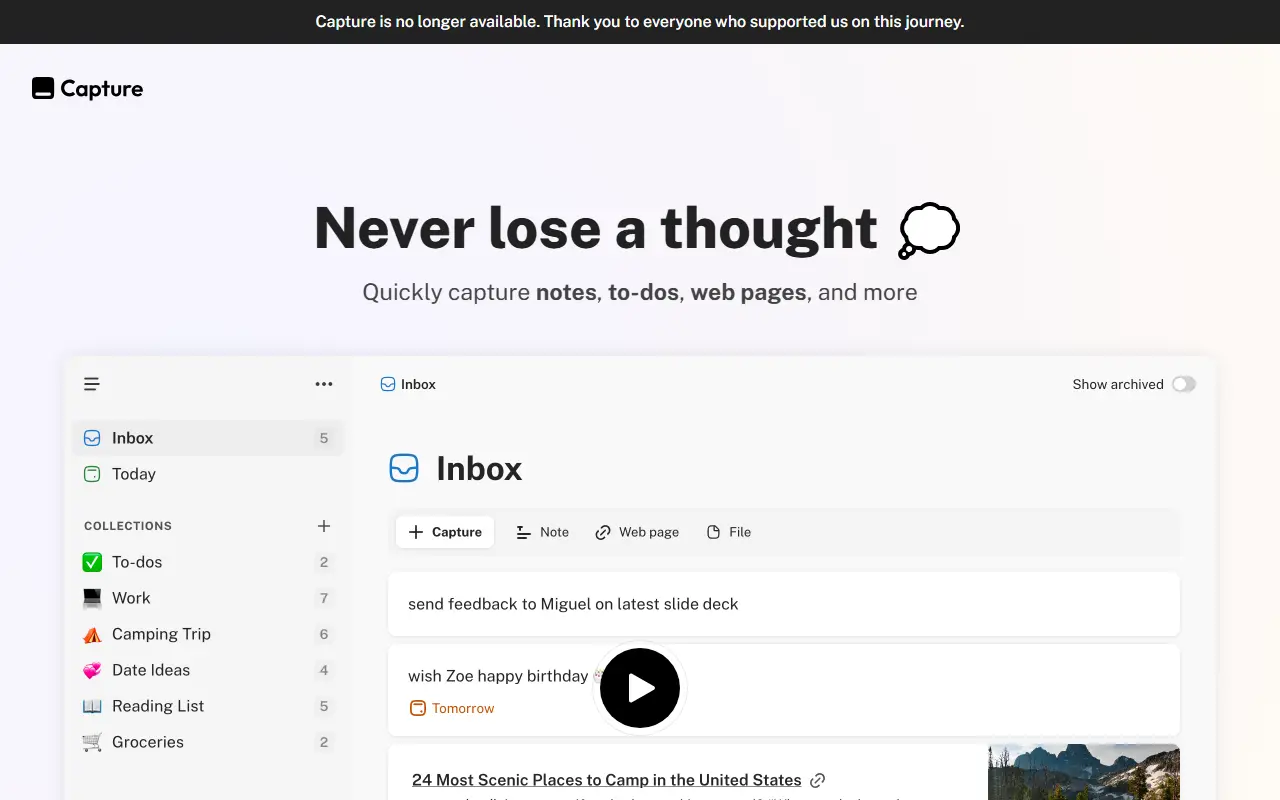Click the COLLECTIONS section header
The height and width of the screenshot is (800, 1280).
128,526
